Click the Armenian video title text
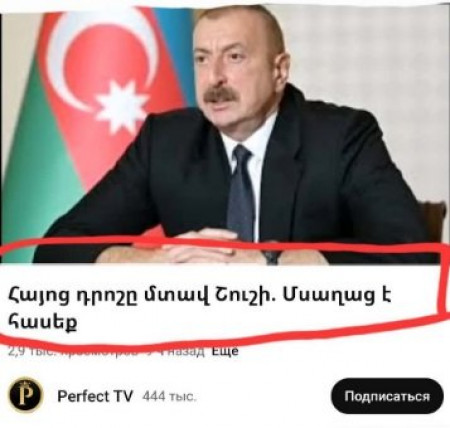This screenshot has width=450, height=428. click(199, 309)
